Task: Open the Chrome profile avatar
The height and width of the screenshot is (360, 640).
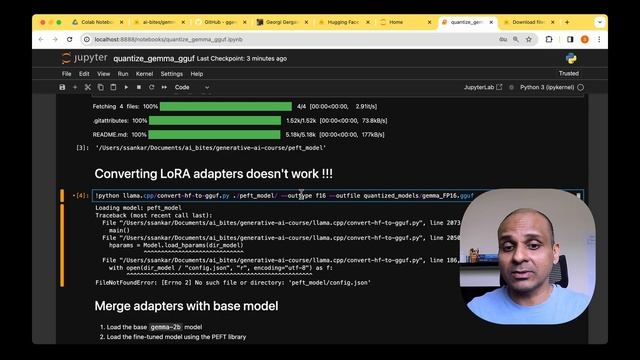Action: pyautogui.click(x=584, y=40)
